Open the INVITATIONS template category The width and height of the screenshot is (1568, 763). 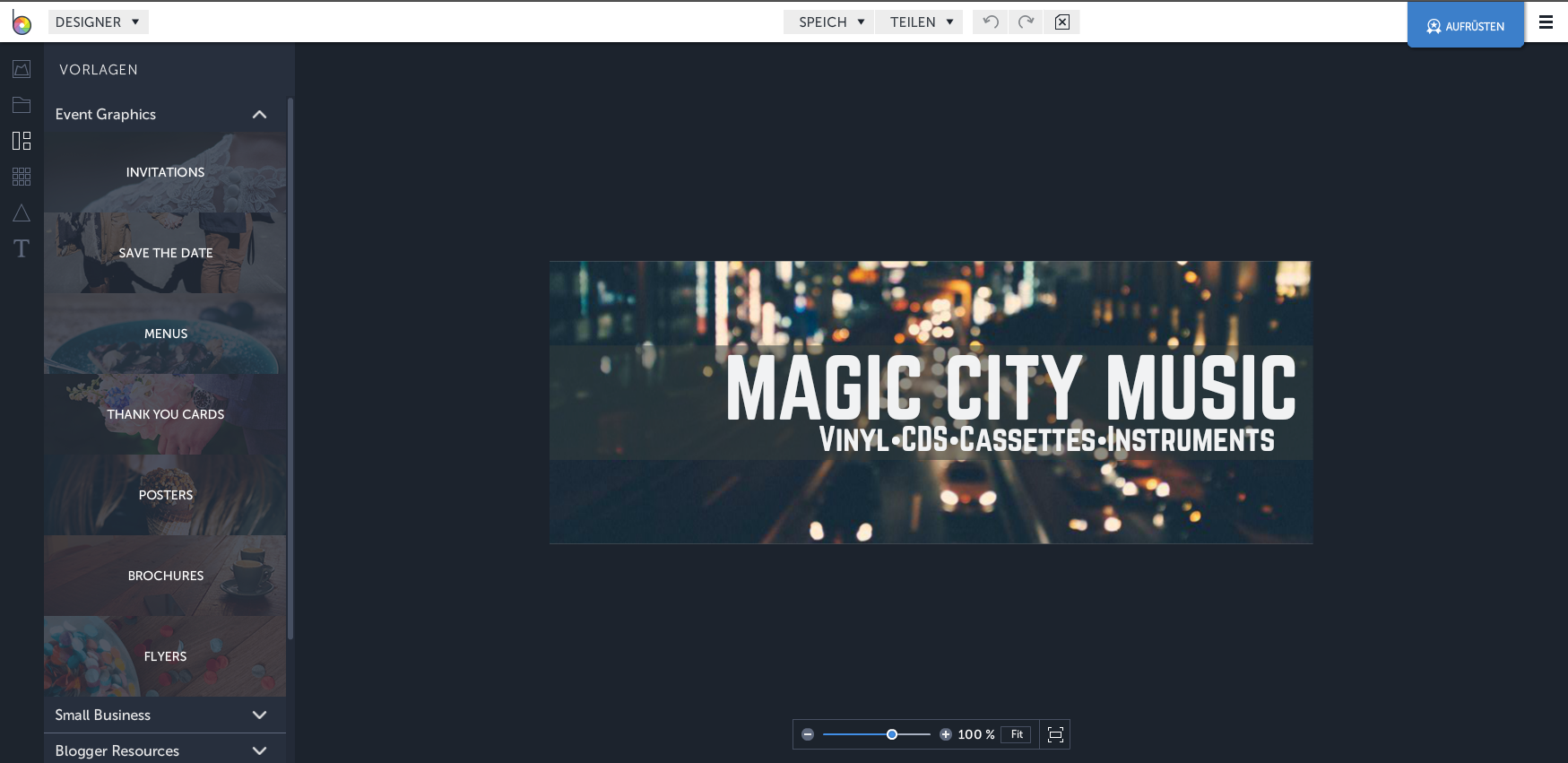point(165,172)
